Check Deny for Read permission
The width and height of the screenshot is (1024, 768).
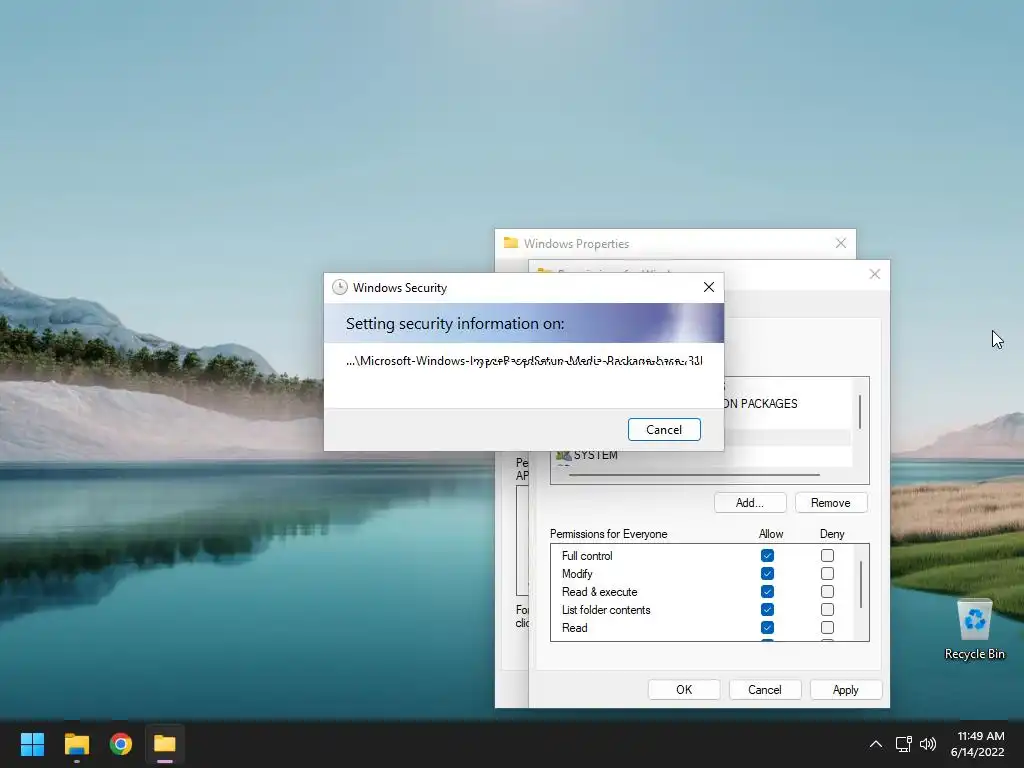[827, 628]
